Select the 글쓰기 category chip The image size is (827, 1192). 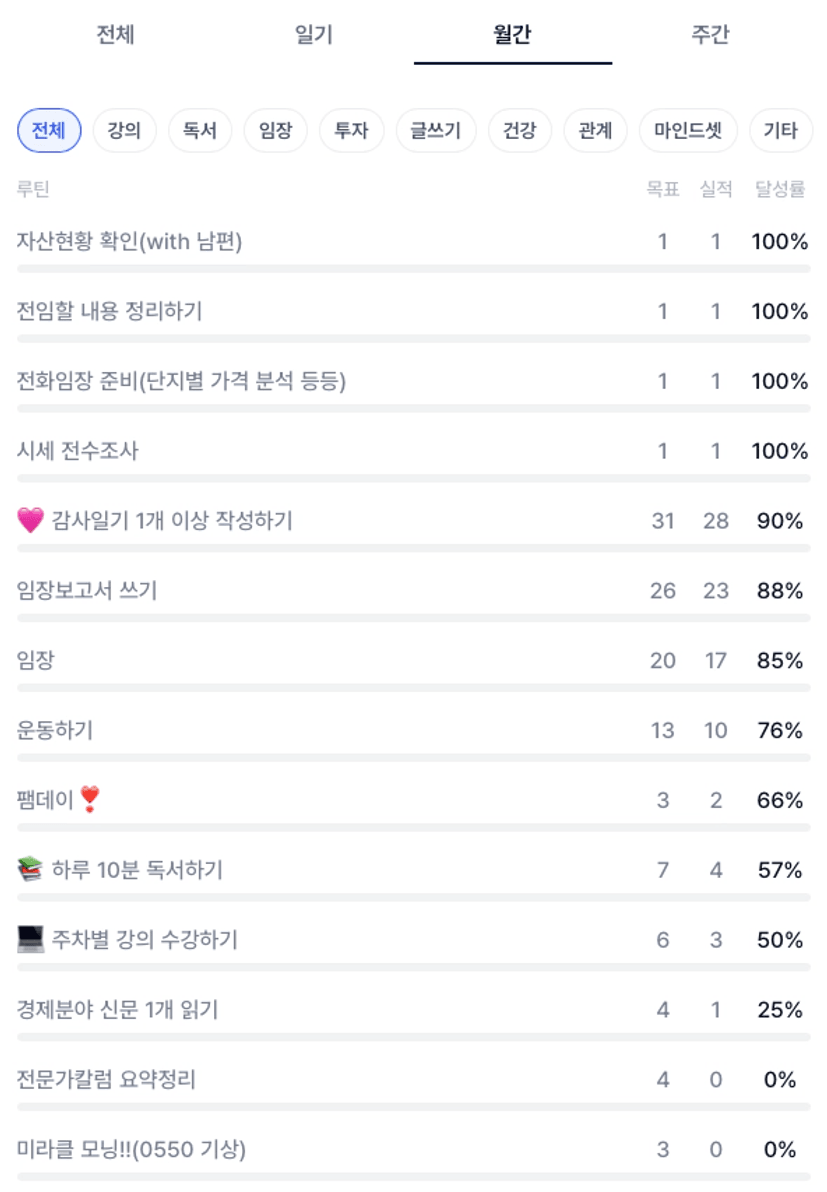point(436,131)
